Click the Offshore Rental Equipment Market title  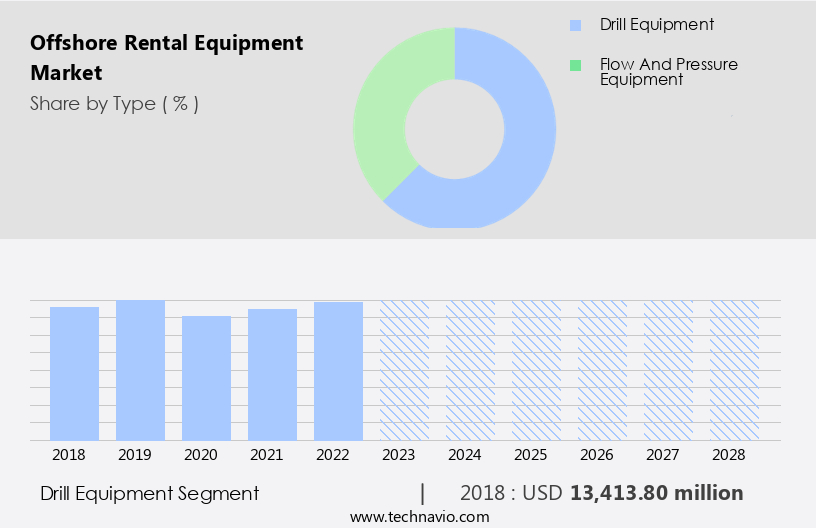click(x=167, y=57)
